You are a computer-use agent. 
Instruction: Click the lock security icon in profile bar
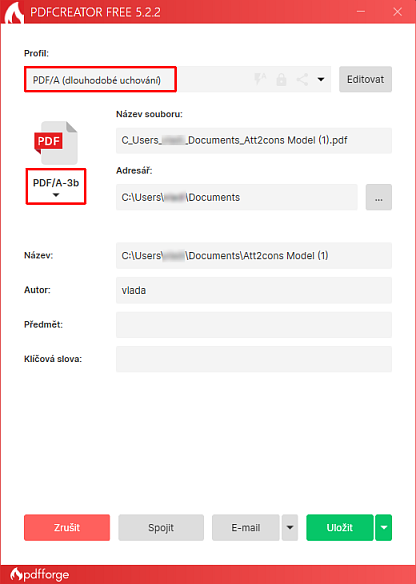(281, 79)
